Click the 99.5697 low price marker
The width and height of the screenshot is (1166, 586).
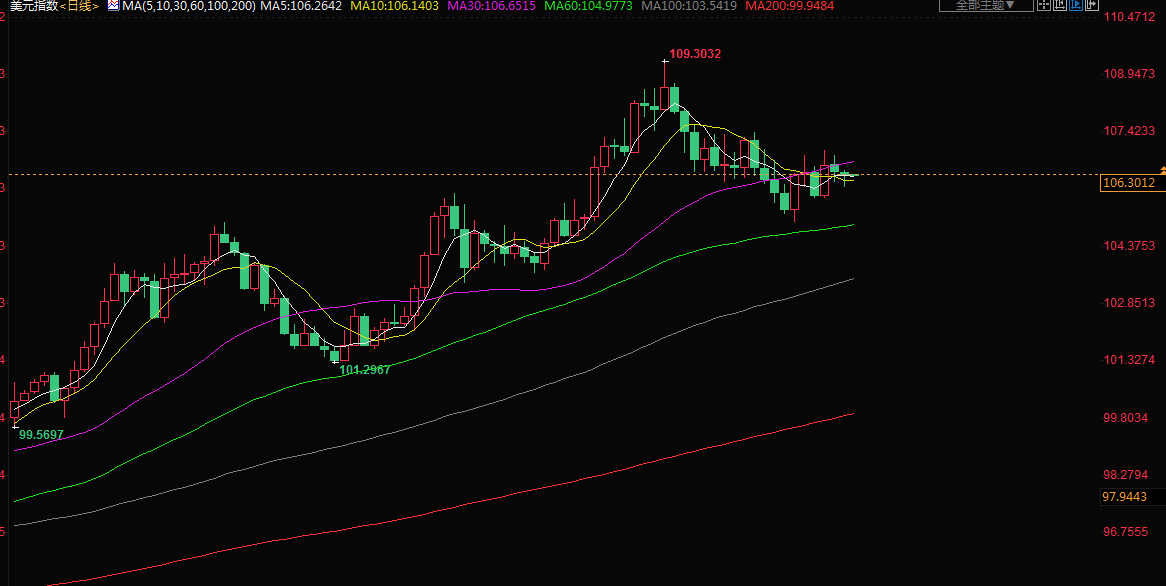coord(42,435)
